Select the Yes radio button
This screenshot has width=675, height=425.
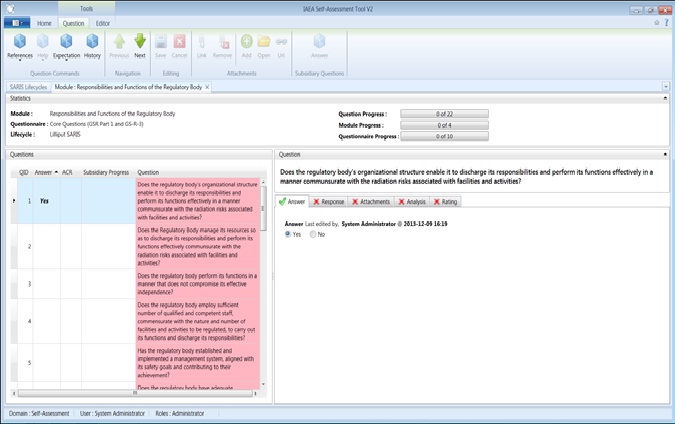tap(288, 234)
